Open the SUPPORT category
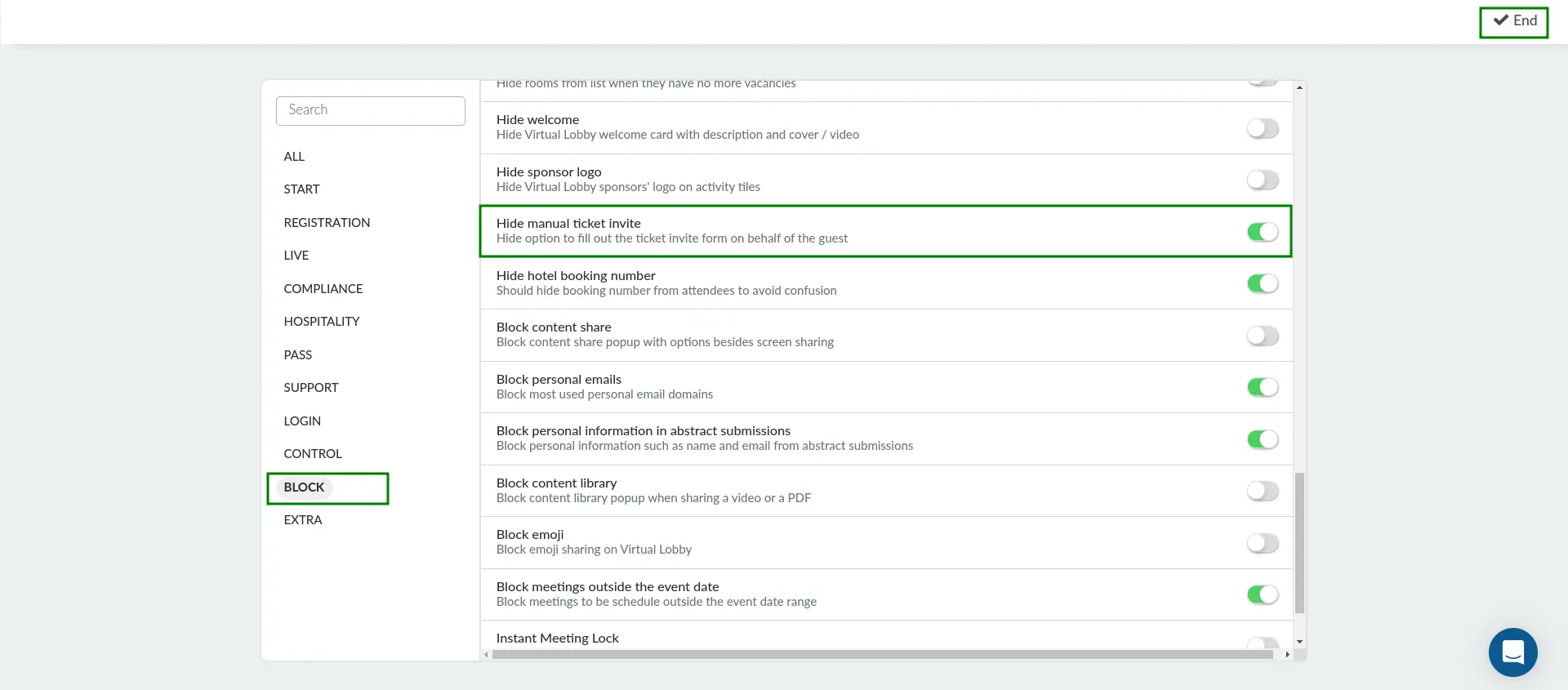Image resolution: width=1568 pixels, height=690 pixels. coord(311,388)
